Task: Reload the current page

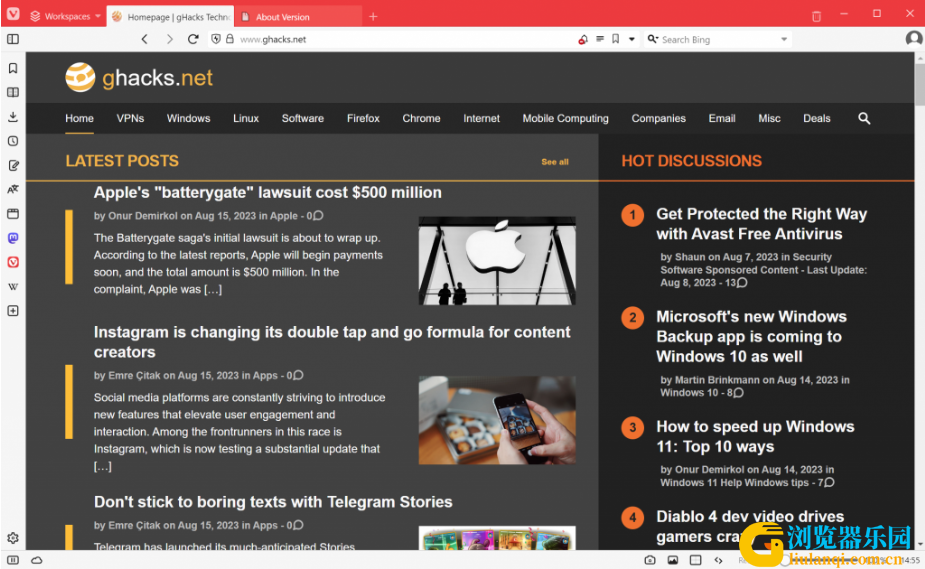Action: pyautogui.click(x=193, y=40)
